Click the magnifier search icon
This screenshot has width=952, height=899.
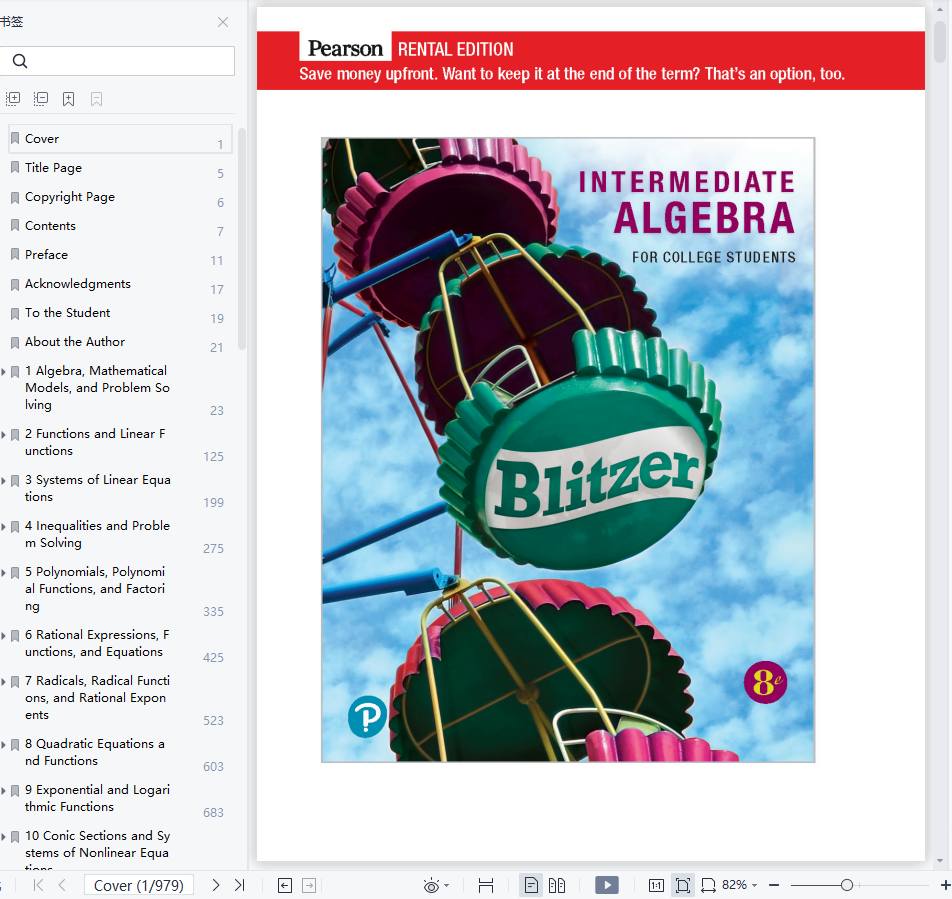pyautogui.click(x=20, y=61)
